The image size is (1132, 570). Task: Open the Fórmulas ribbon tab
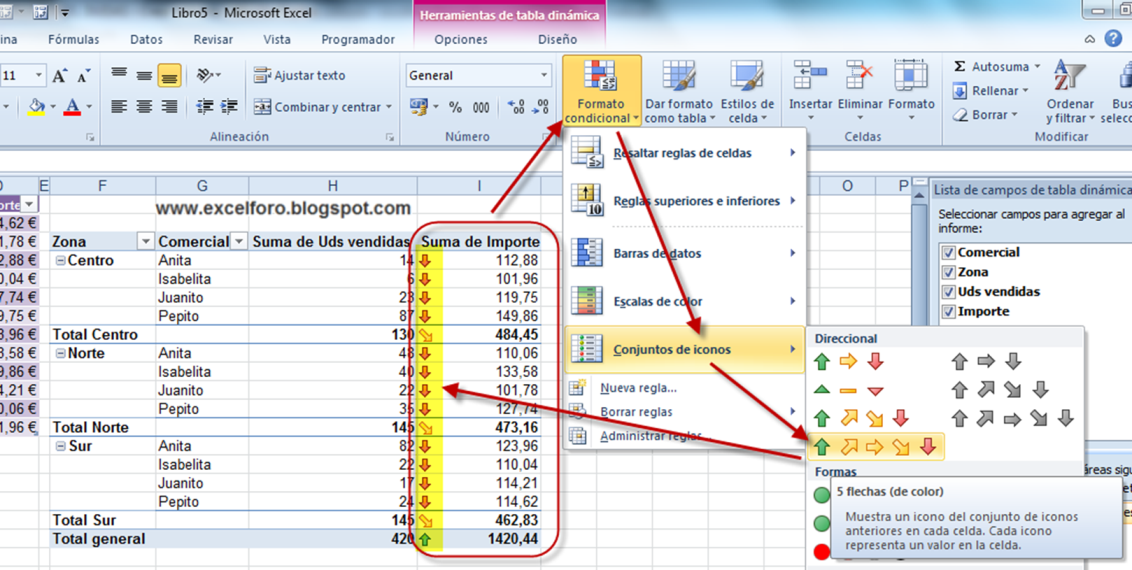(74, 40)
